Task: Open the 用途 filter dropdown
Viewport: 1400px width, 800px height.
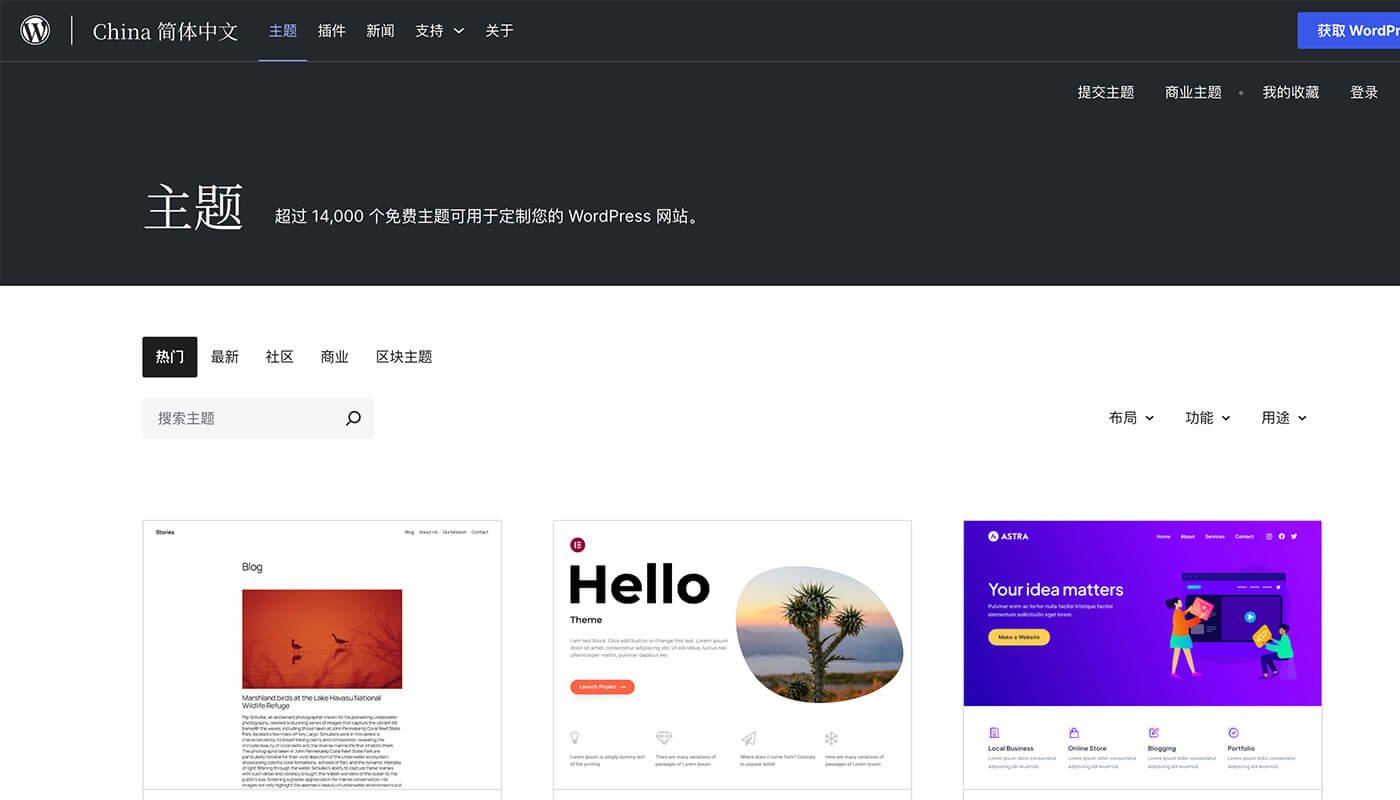Action: click(1283, 418)
